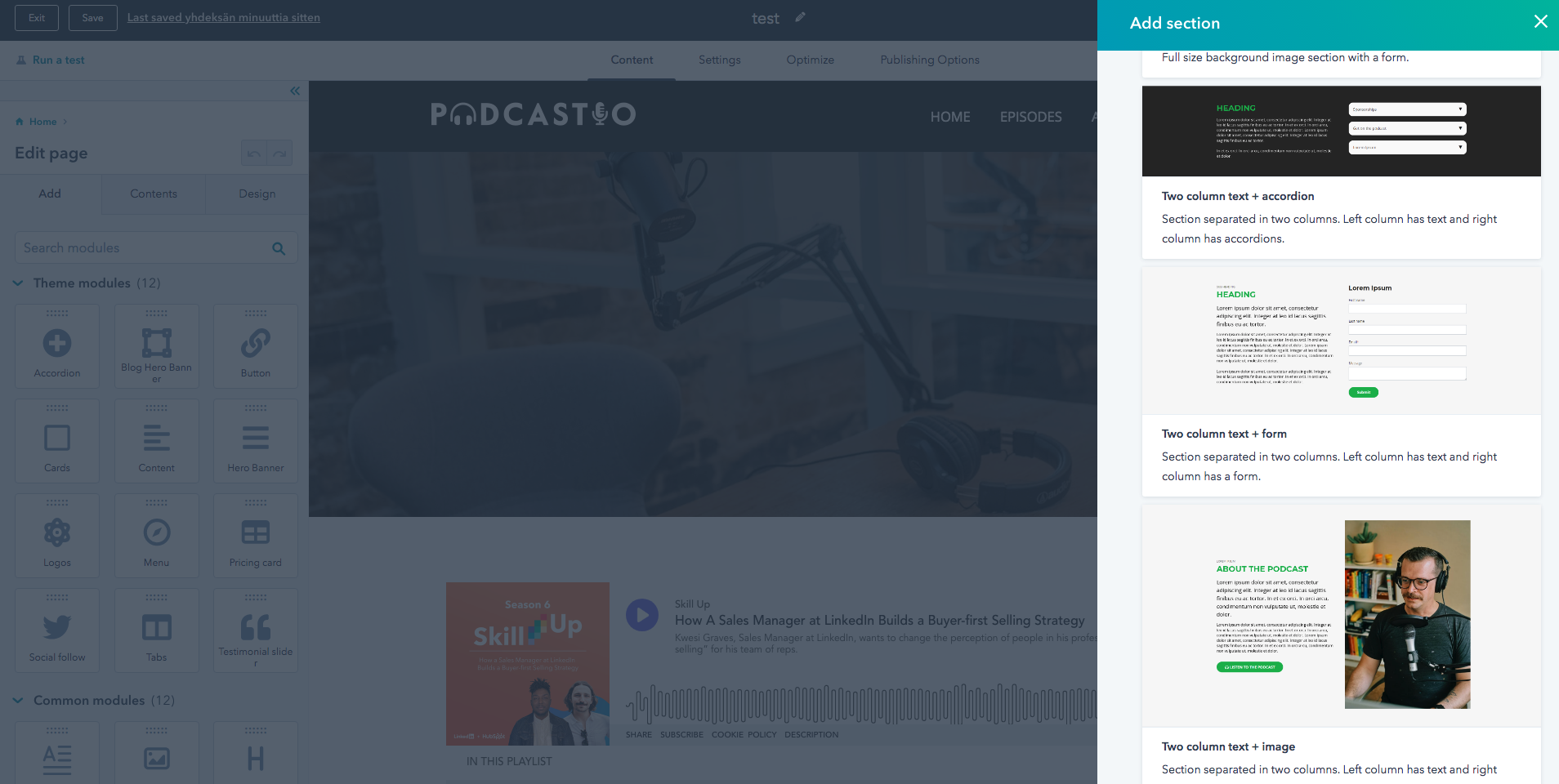Click the test page title
This screenshot has height=784, width=1559.
click(766, 19)
